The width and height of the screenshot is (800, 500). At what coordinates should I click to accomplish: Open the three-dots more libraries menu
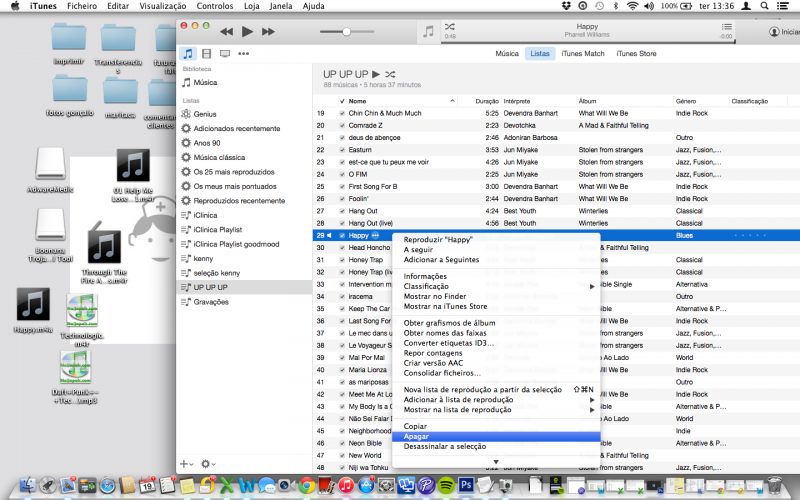[243, 54]
